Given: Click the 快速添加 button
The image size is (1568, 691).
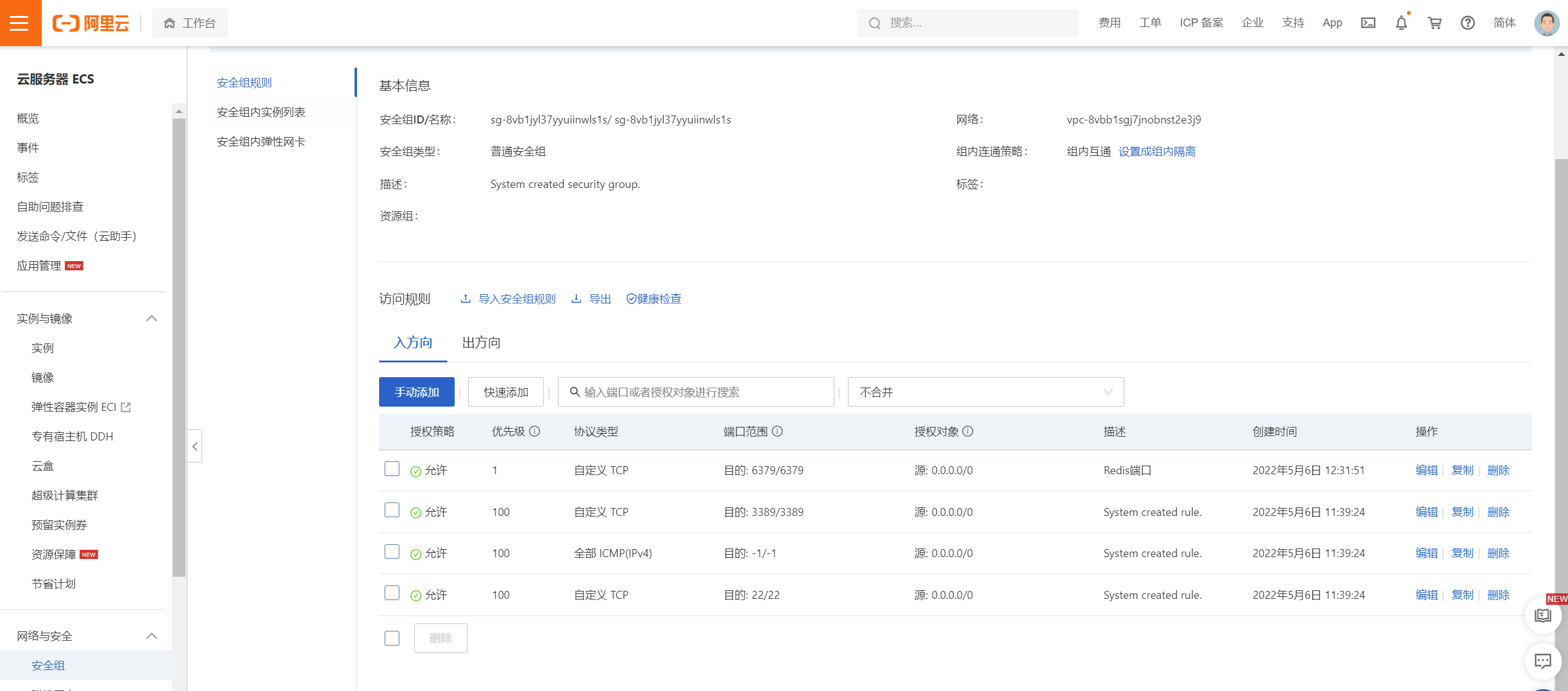Looking at the screenshot, I should 506,392.
